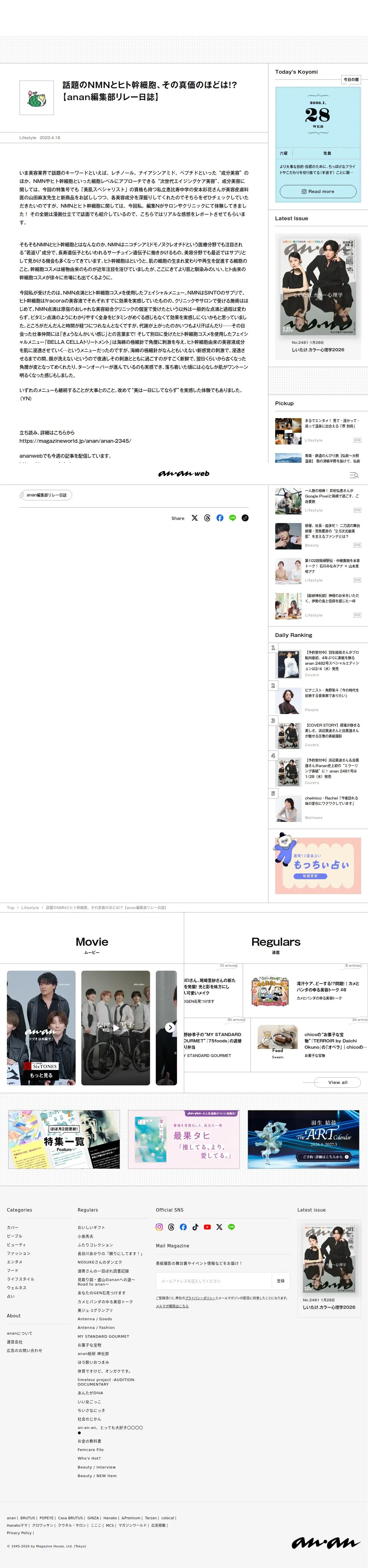This screenshot has width=368, height=1568.
Task: Open SixTONES movie thumbnail
Action: tap(41, 1027)
